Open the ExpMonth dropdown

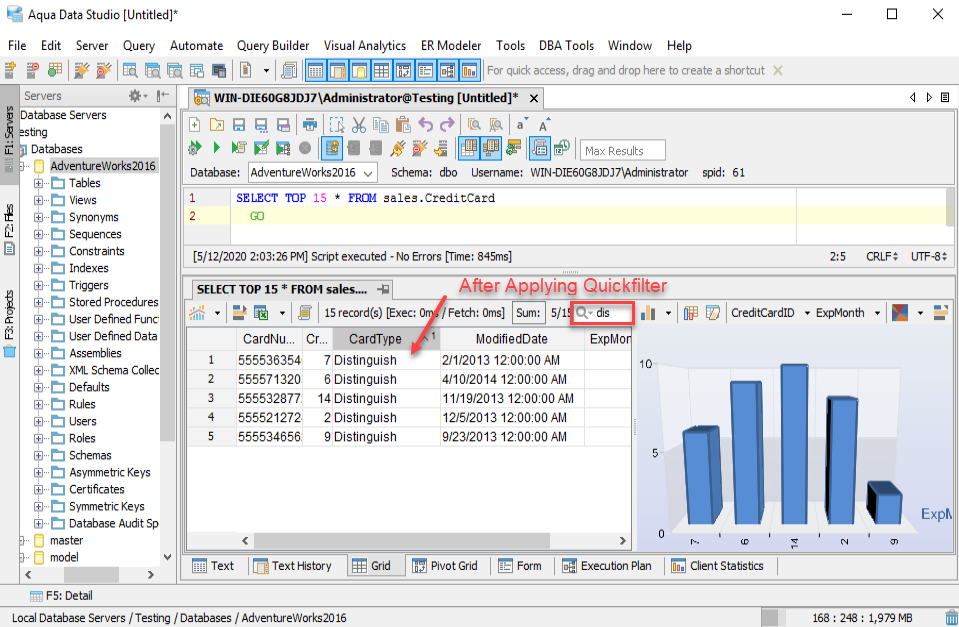click(x=849, y=313)
